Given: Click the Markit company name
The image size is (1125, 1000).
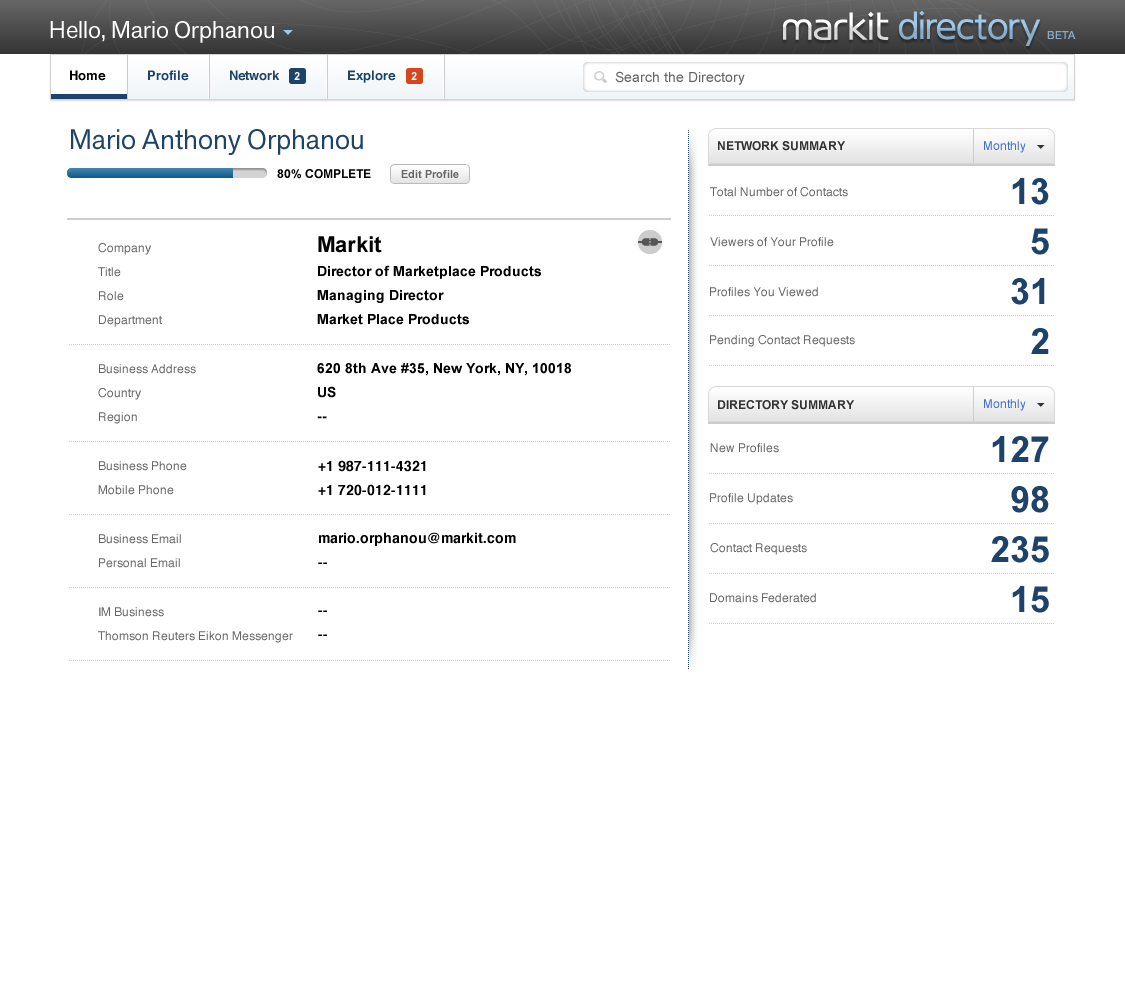Looking at the screenshot, I should 349,245.
